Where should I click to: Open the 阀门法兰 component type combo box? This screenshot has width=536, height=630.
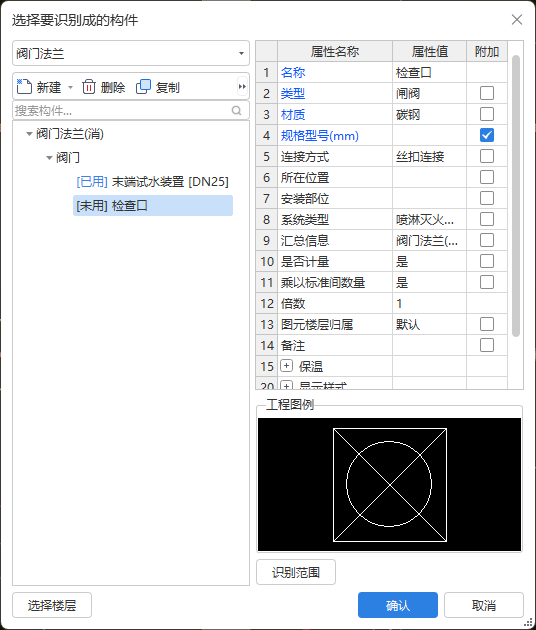tap(131, 53)
